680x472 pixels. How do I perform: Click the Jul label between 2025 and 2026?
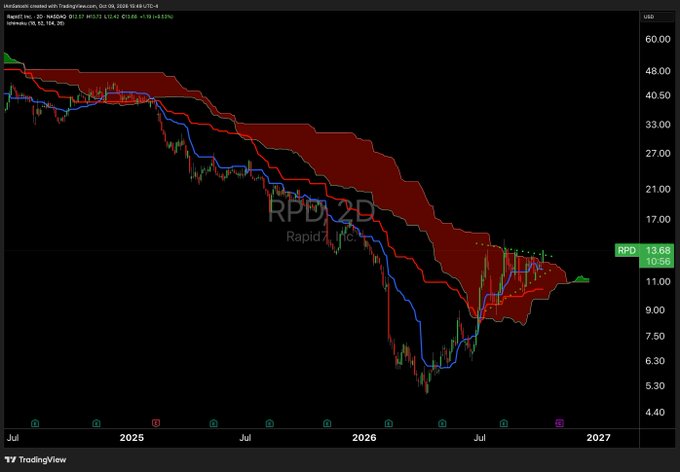coord(245,438)
